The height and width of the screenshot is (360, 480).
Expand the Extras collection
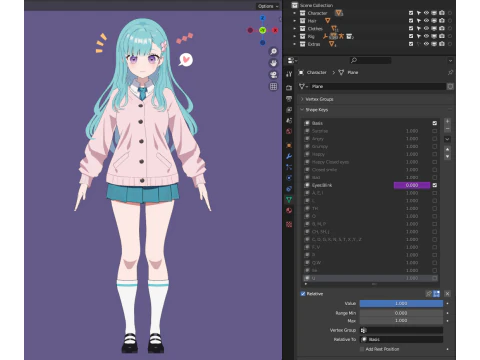(x=294, y=44)
